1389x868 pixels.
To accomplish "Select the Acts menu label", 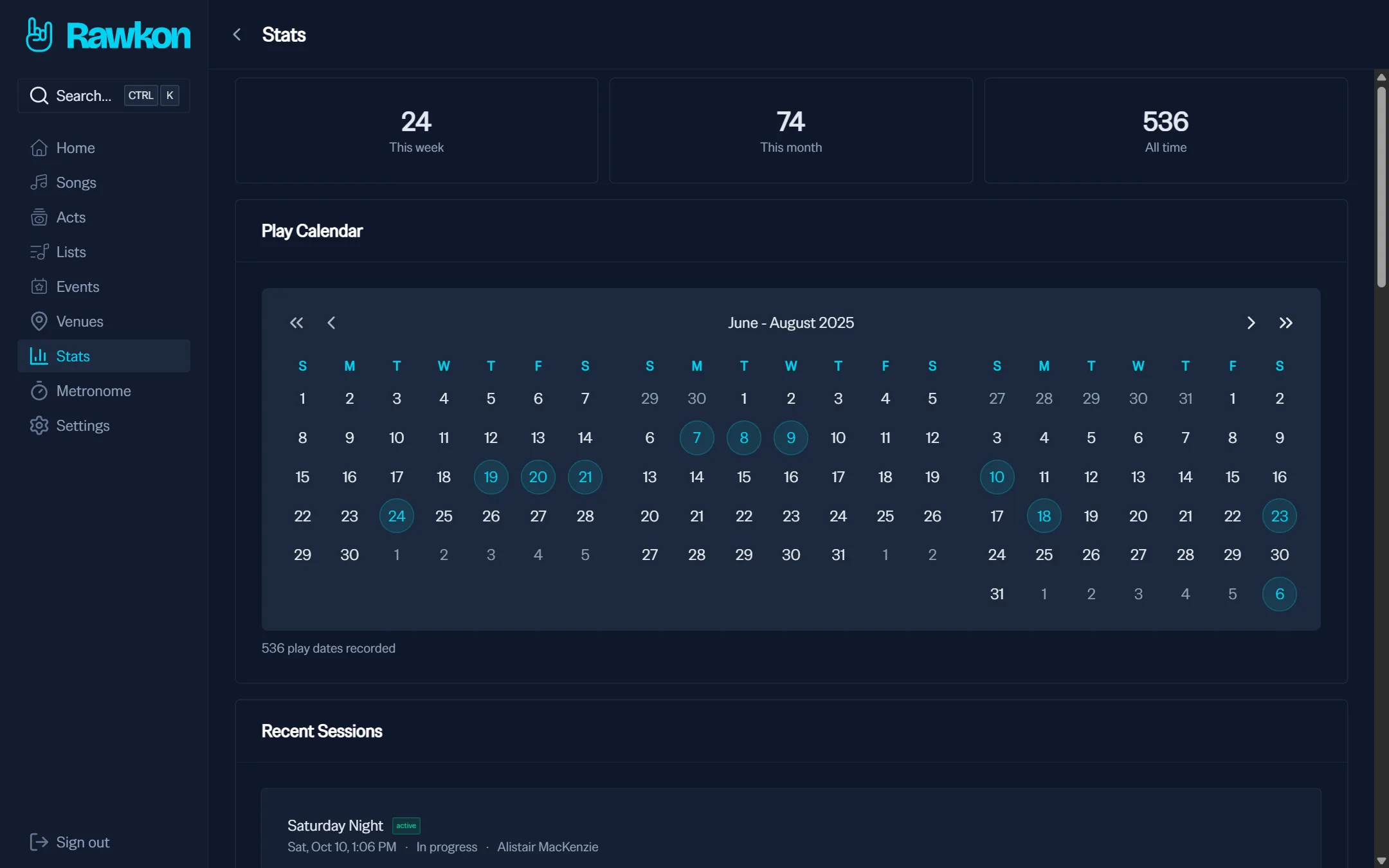I will pos(71,217).
